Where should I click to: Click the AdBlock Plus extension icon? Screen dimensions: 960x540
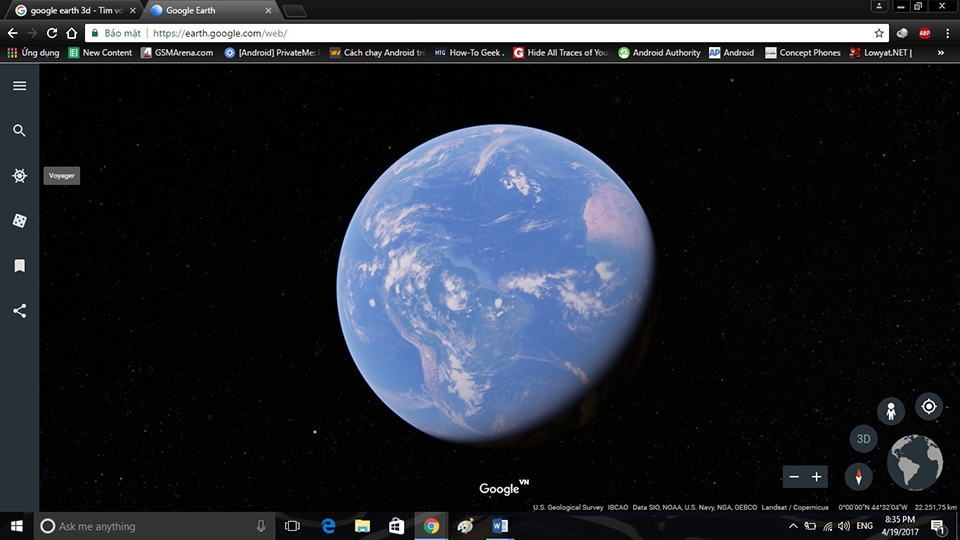[x=924, y=33]
